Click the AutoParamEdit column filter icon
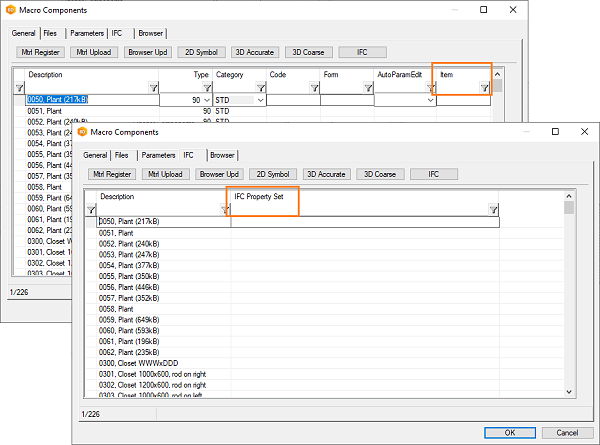Image resolution: width=600 pixels, height=445 pixels. (x=429, y=88)
